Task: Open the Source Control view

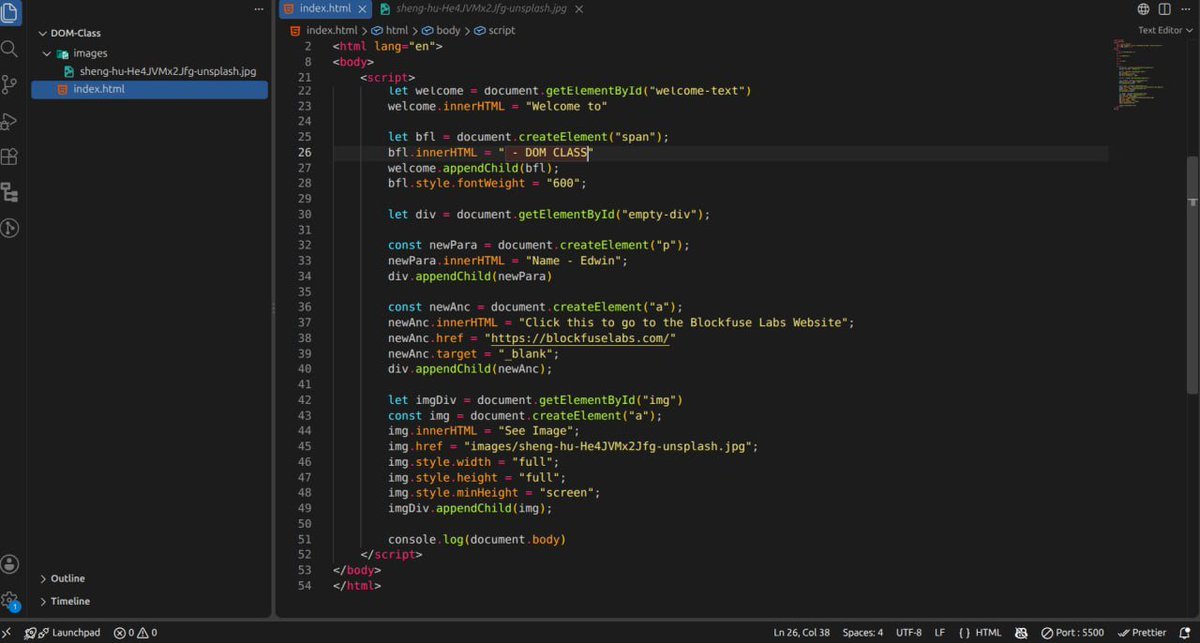Action: tap(10, 84)
